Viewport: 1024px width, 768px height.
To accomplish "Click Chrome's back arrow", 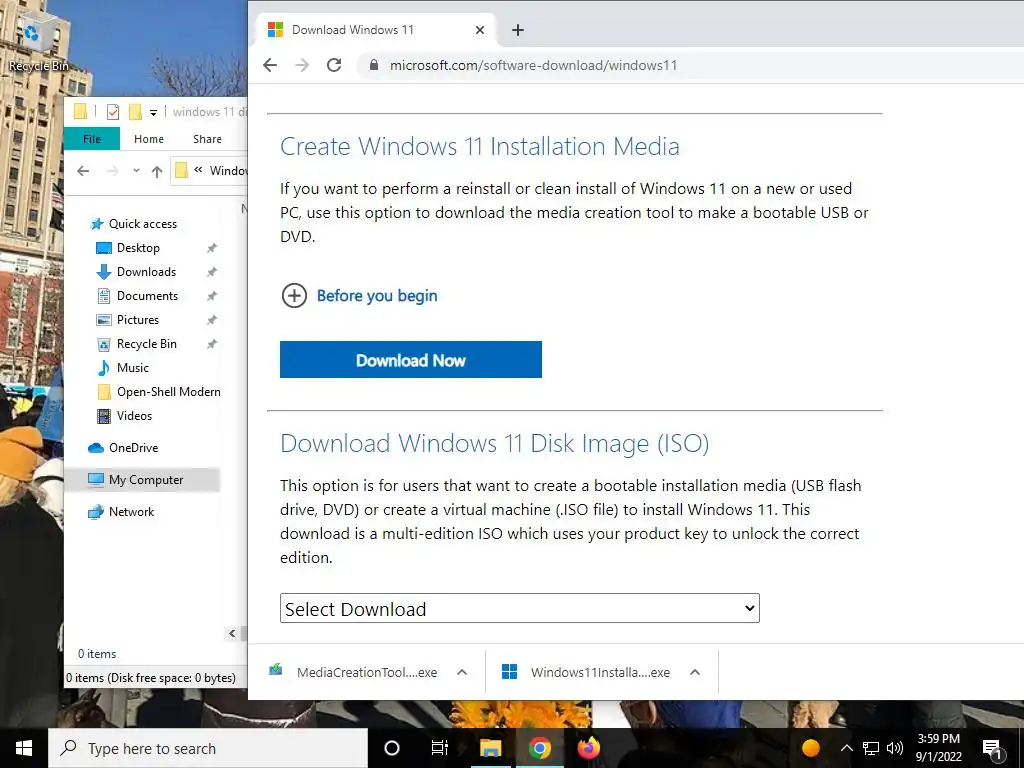I will point(270,65).
